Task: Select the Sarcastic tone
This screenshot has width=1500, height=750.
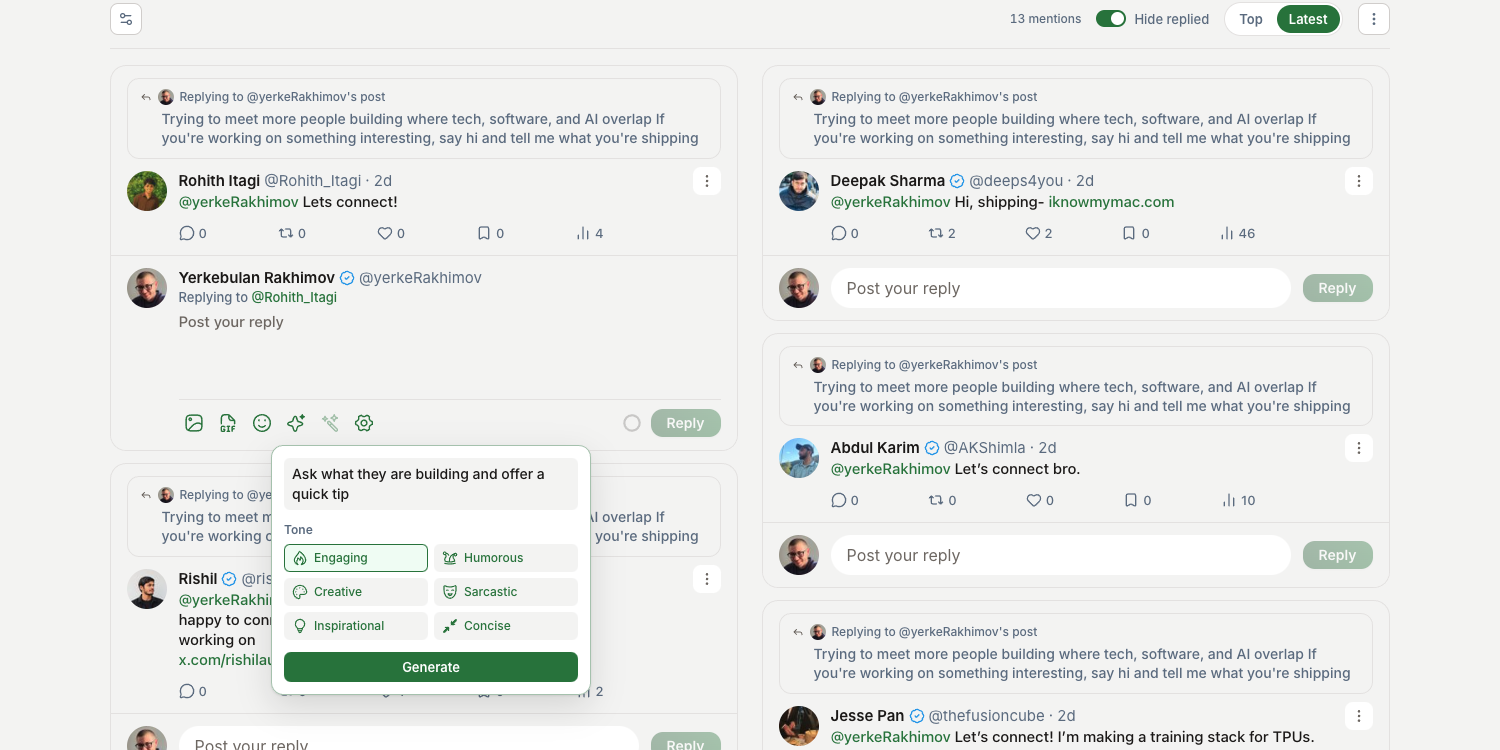Action: pos(506,592)
